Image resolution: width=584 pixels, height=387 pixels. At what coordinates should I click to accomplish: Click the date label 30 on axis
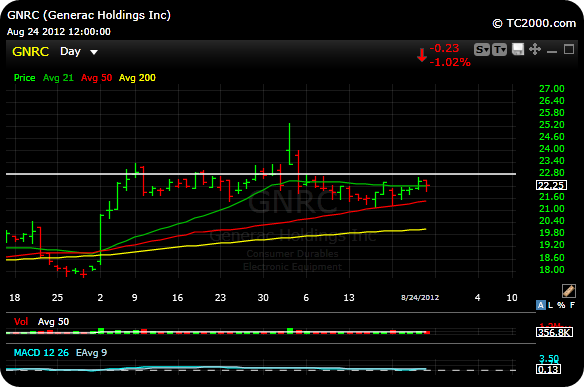coord(263,298)
